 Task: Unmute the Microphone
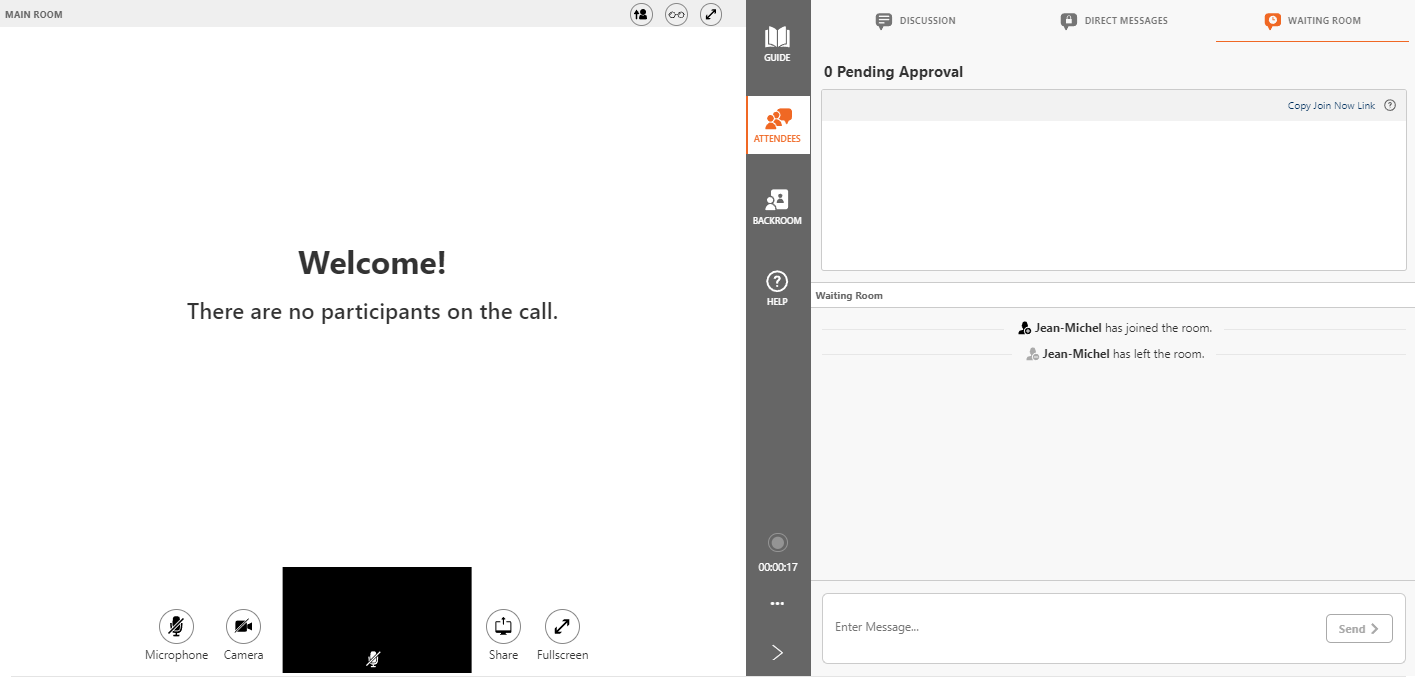pyautogui.click(x=176, y=627)
